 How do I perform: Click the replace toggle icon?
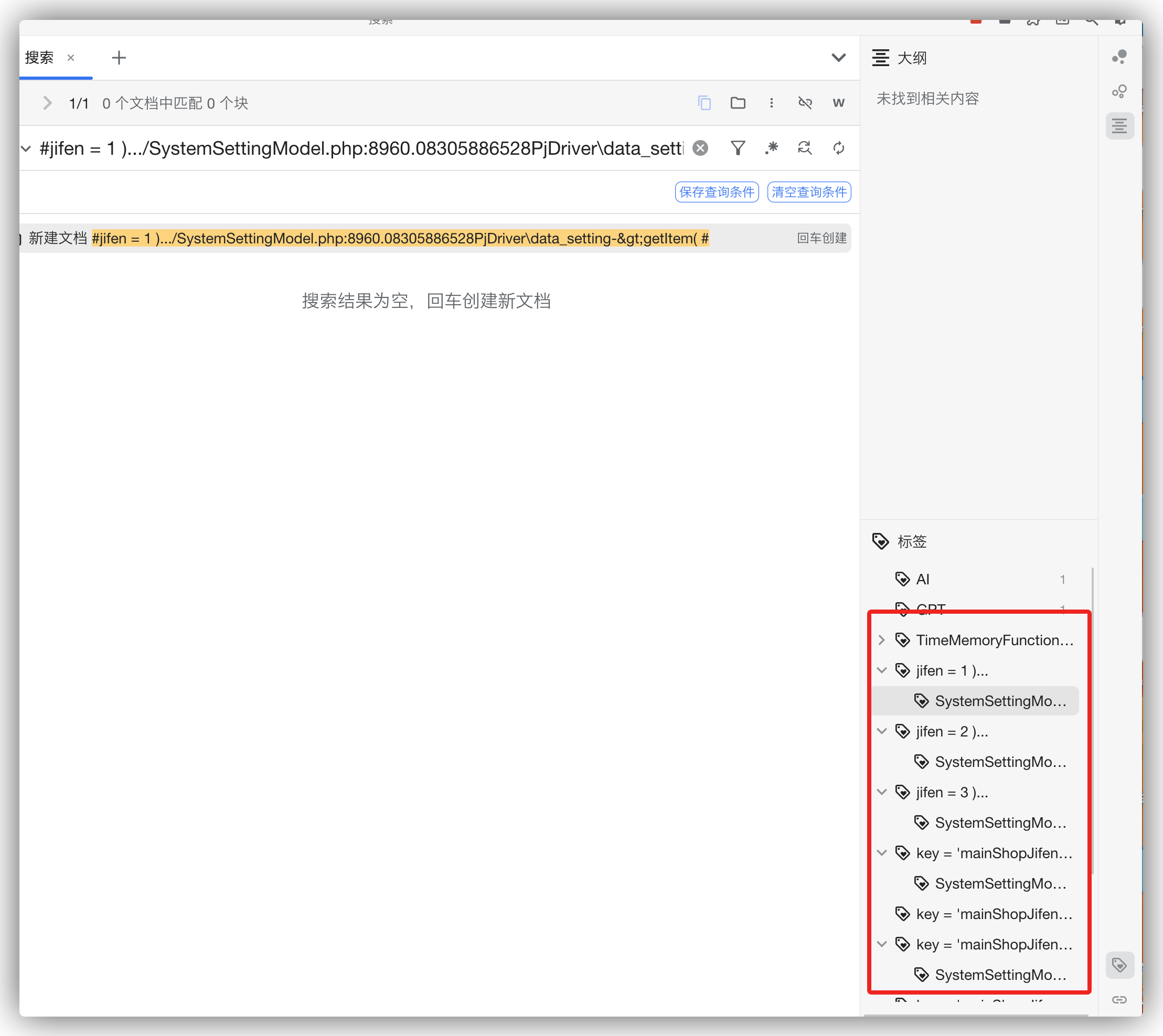pyautogui.click(x=804, y=148)
